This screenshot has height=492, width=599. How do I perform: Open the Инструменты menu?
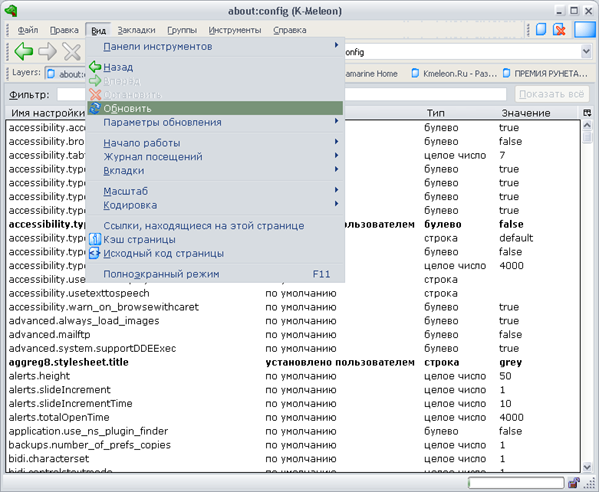[235, 30]
